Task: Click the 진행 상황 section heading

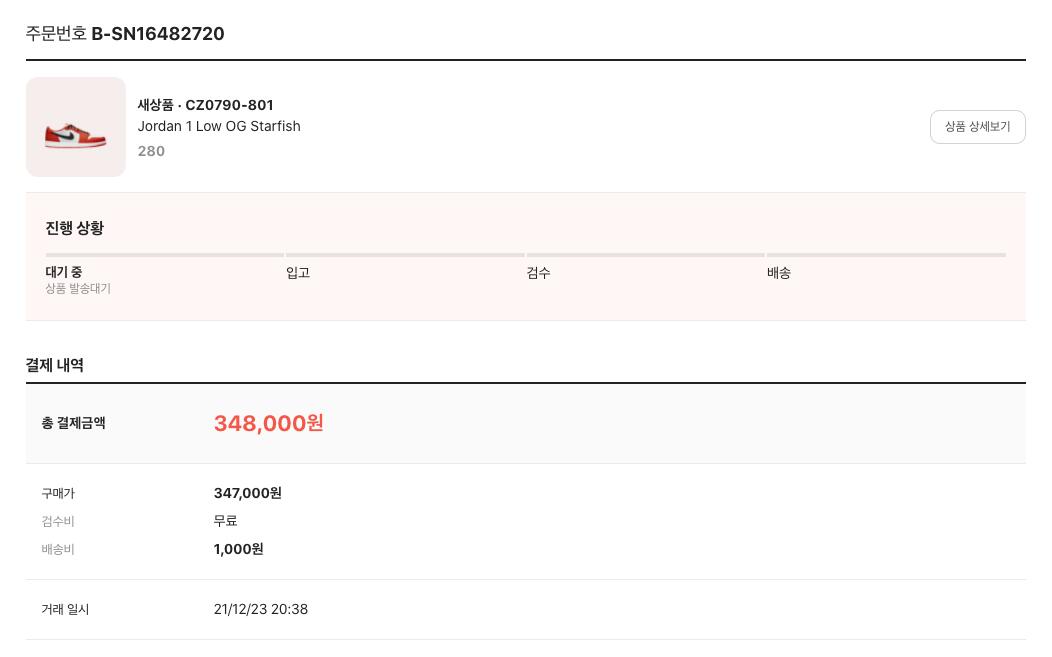Action: [75, 228]
